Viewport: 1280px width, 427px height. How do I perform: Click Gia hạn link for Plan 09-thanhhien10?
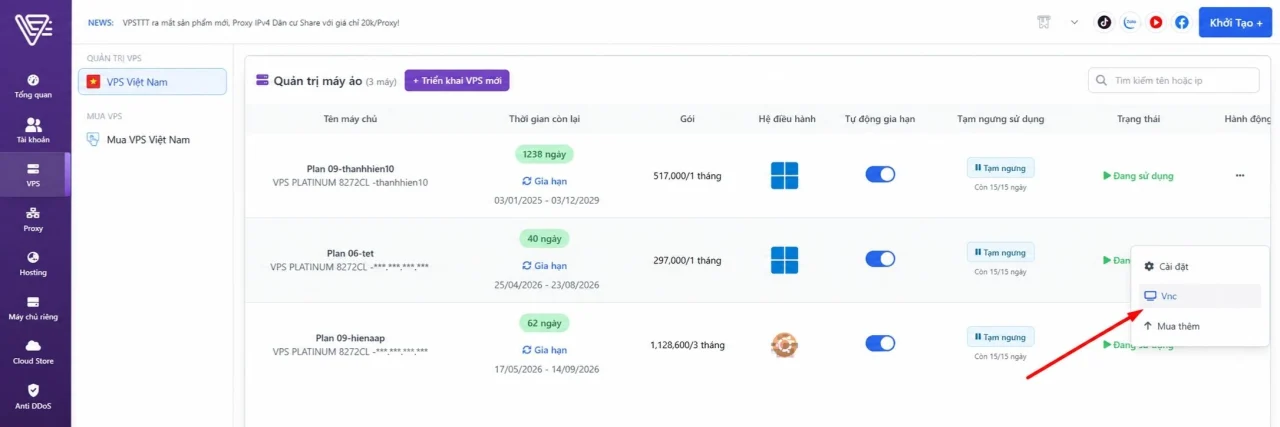(545, 181)
